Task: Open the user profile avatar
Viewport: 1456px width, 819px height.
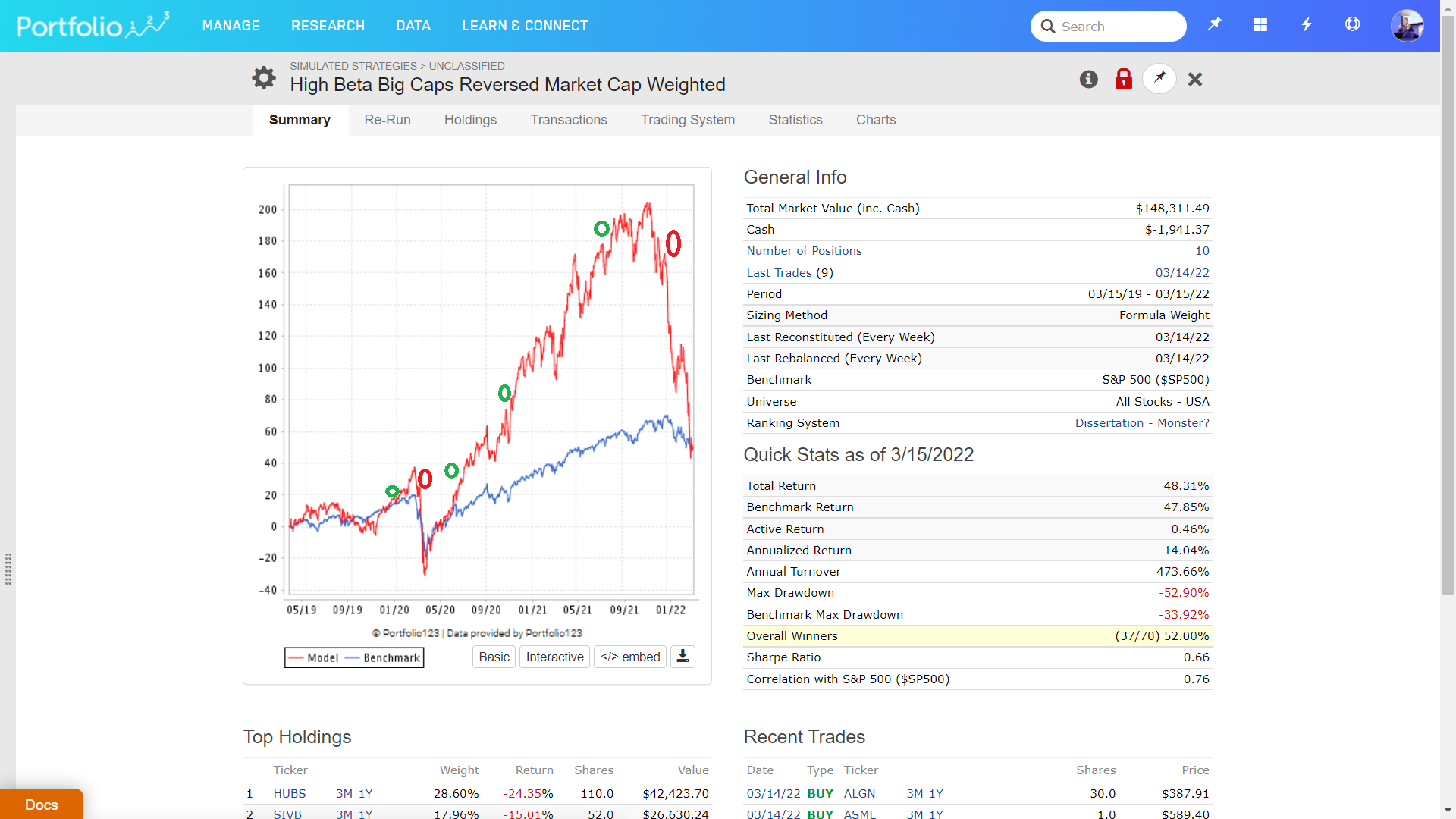Action: tap(1407, 26)
